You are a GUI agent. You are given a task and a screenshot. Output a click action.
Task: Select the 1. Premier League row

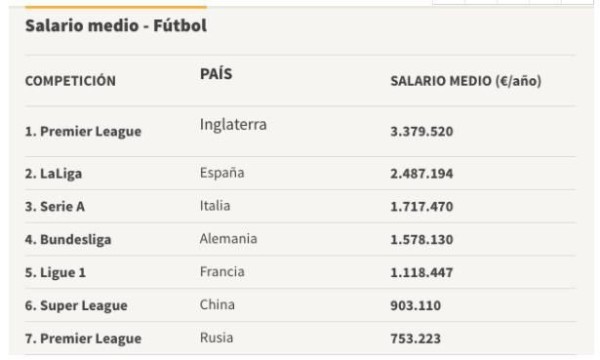pos(300,131)
